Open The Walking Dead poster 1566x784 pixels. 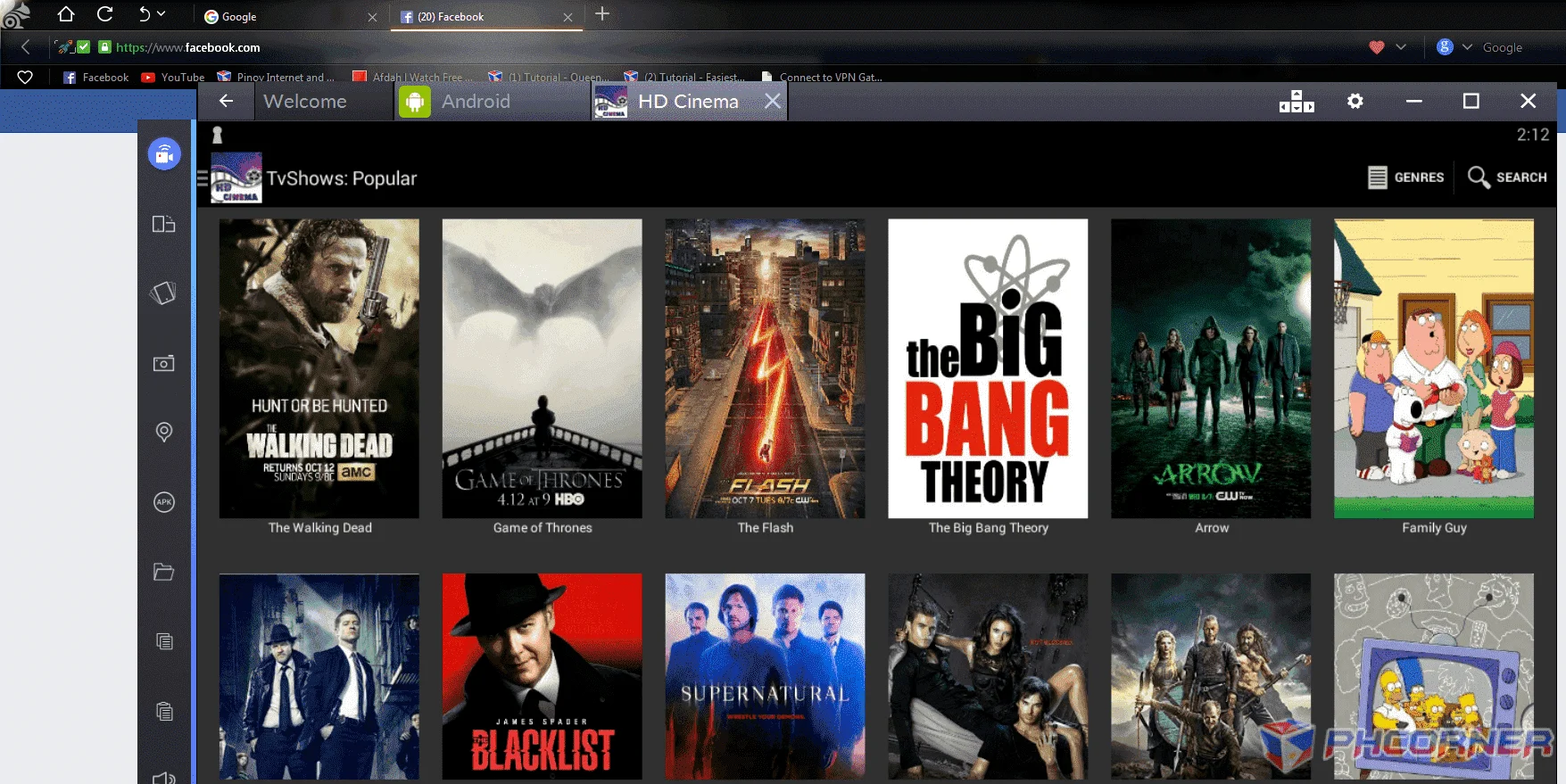coord(319,368)
